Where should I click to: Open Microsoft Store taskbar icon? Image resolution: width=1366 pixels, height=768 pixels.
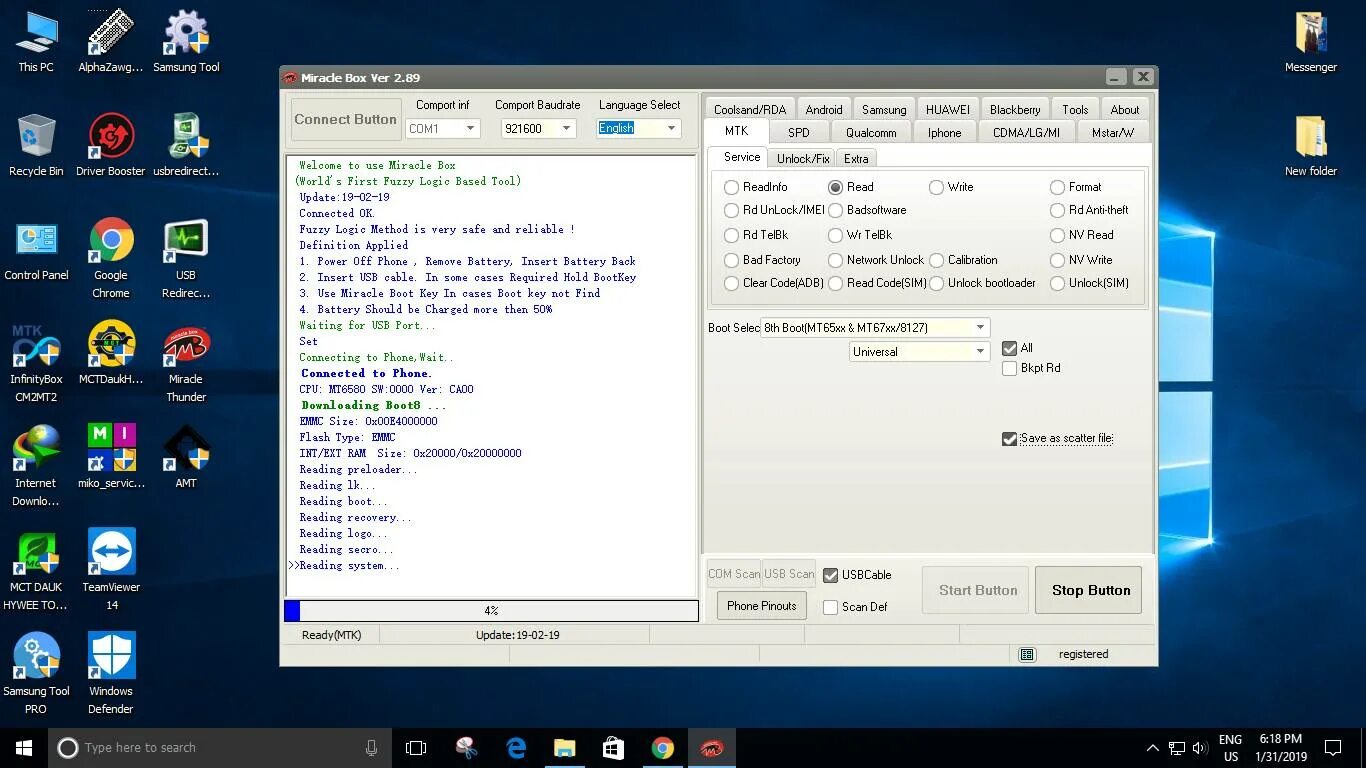click(x=613, y=747)
